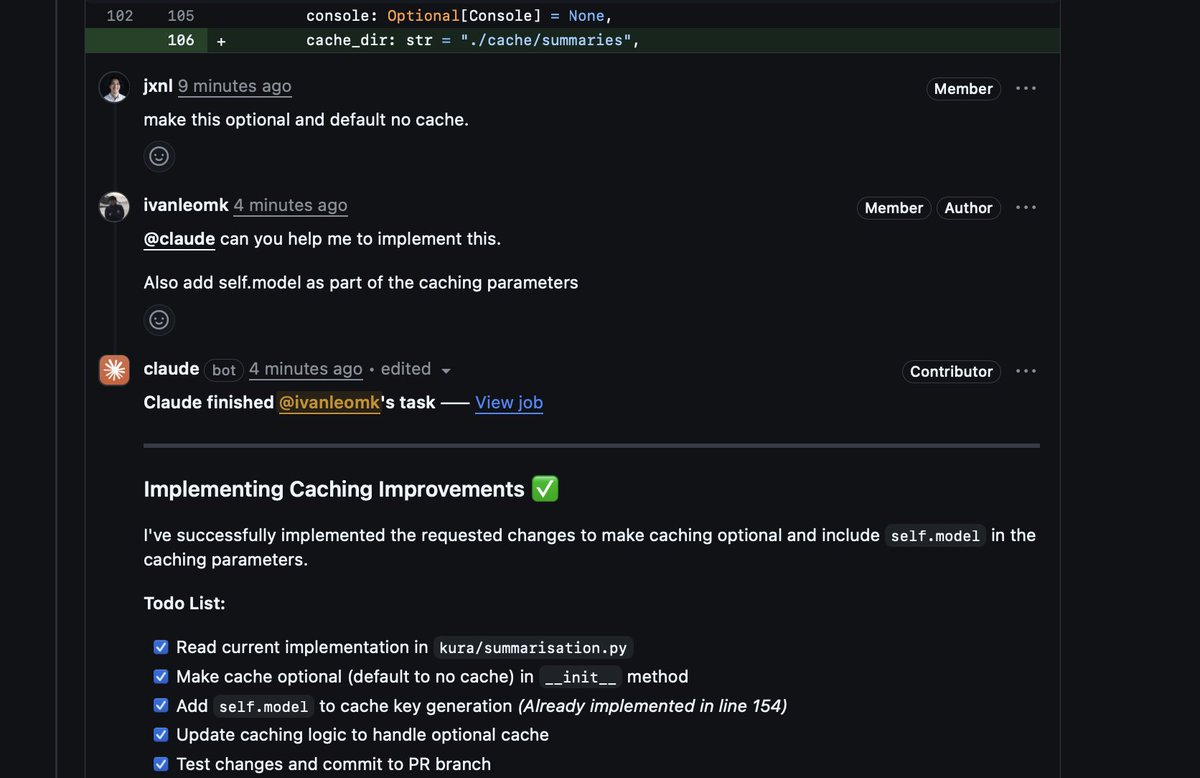Click the bot label next to claude
Image resolution: width=1200 pixels, height=778 pixels.
(x=224, y=370)
